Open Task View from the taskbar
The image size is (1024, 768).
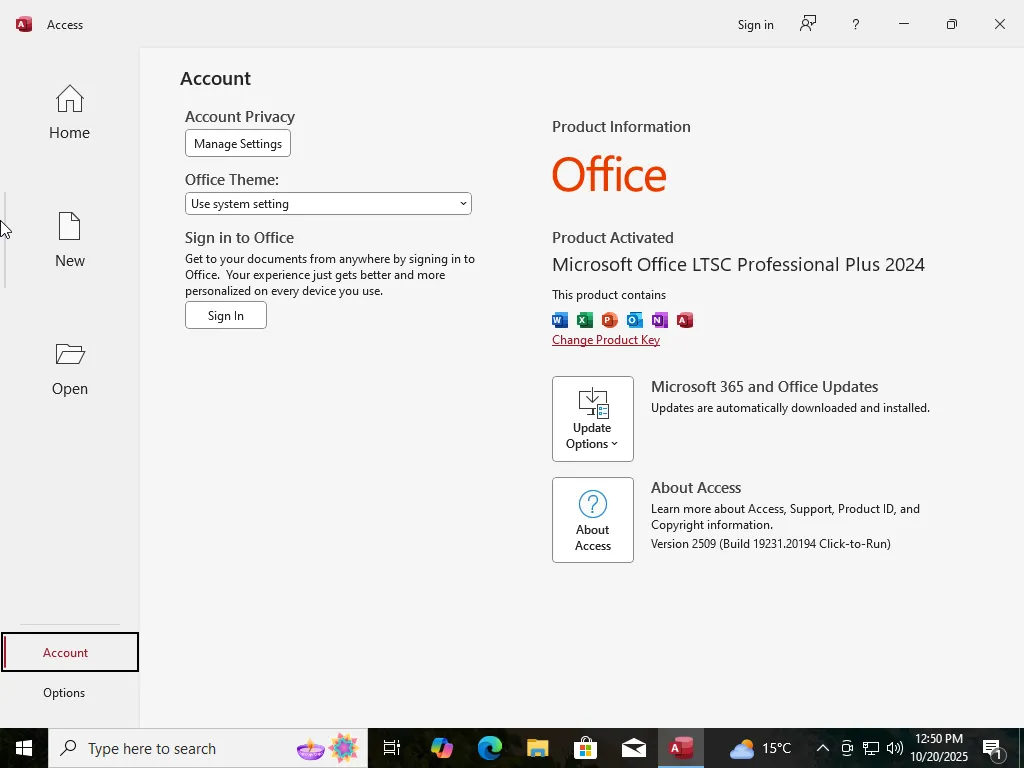point(392,748)
